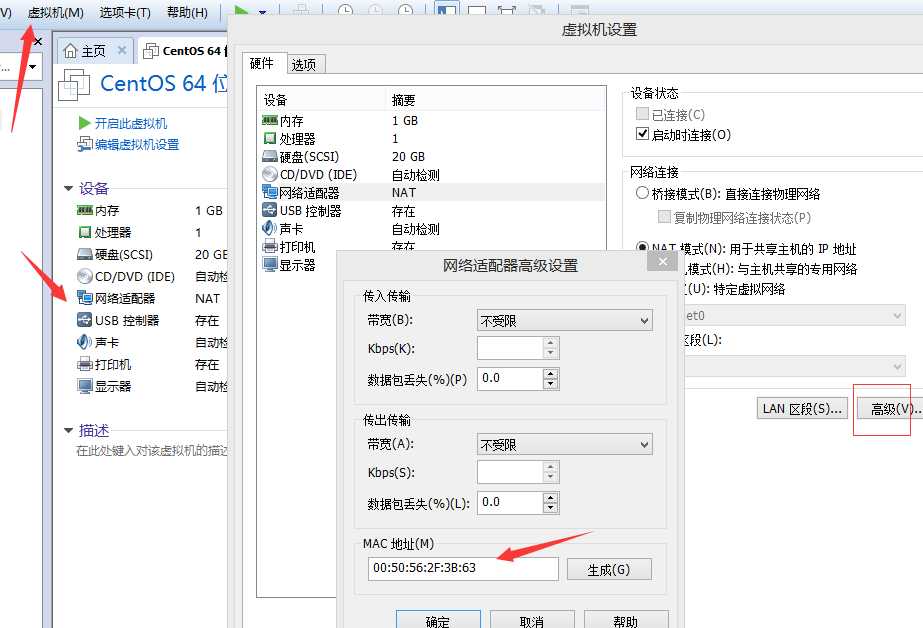Click the large virtual machine icon beside CentOS 64 title
This screenshot has width=923, height=628.
click(74, 85)
